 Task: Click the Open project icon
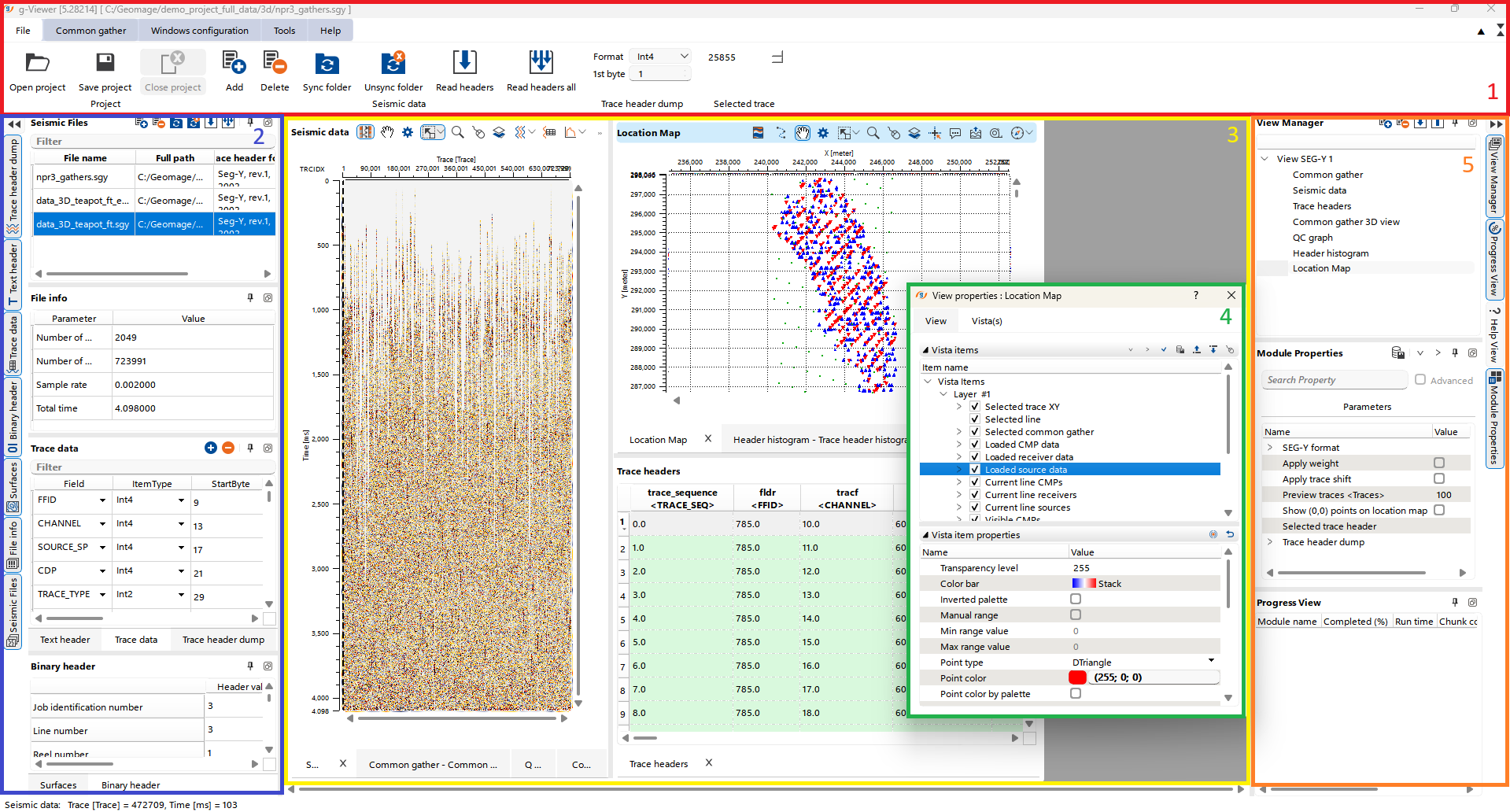click(37, 63)
